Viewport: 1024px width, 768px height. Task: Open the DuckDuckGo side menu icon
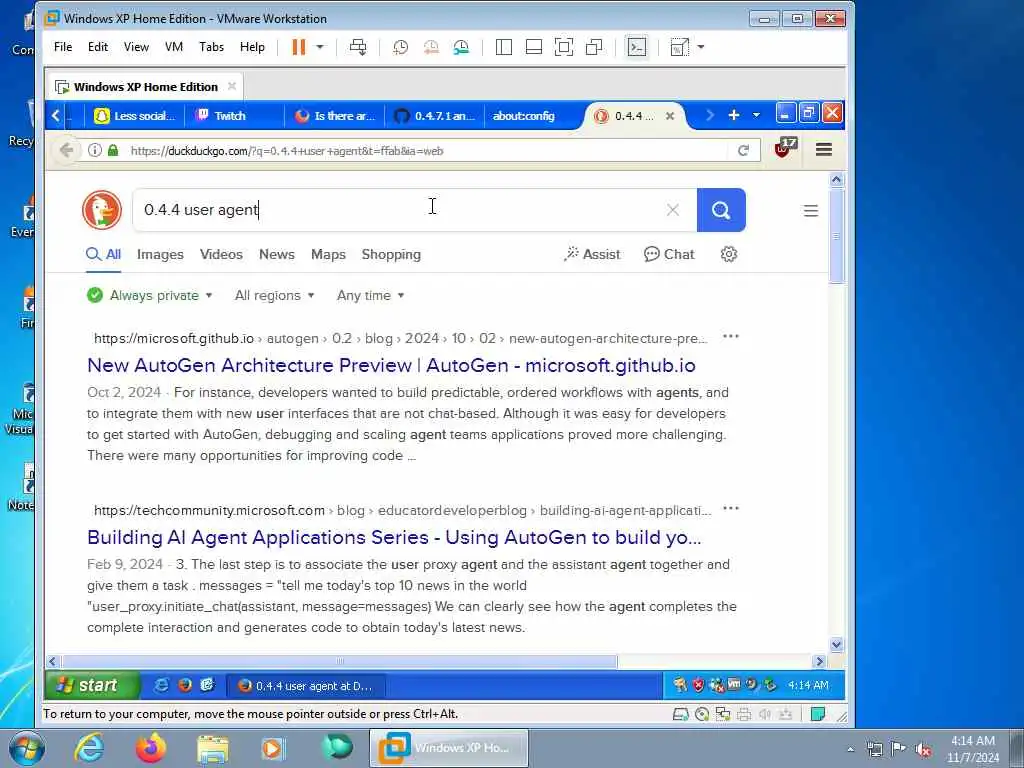pos(810,210)
